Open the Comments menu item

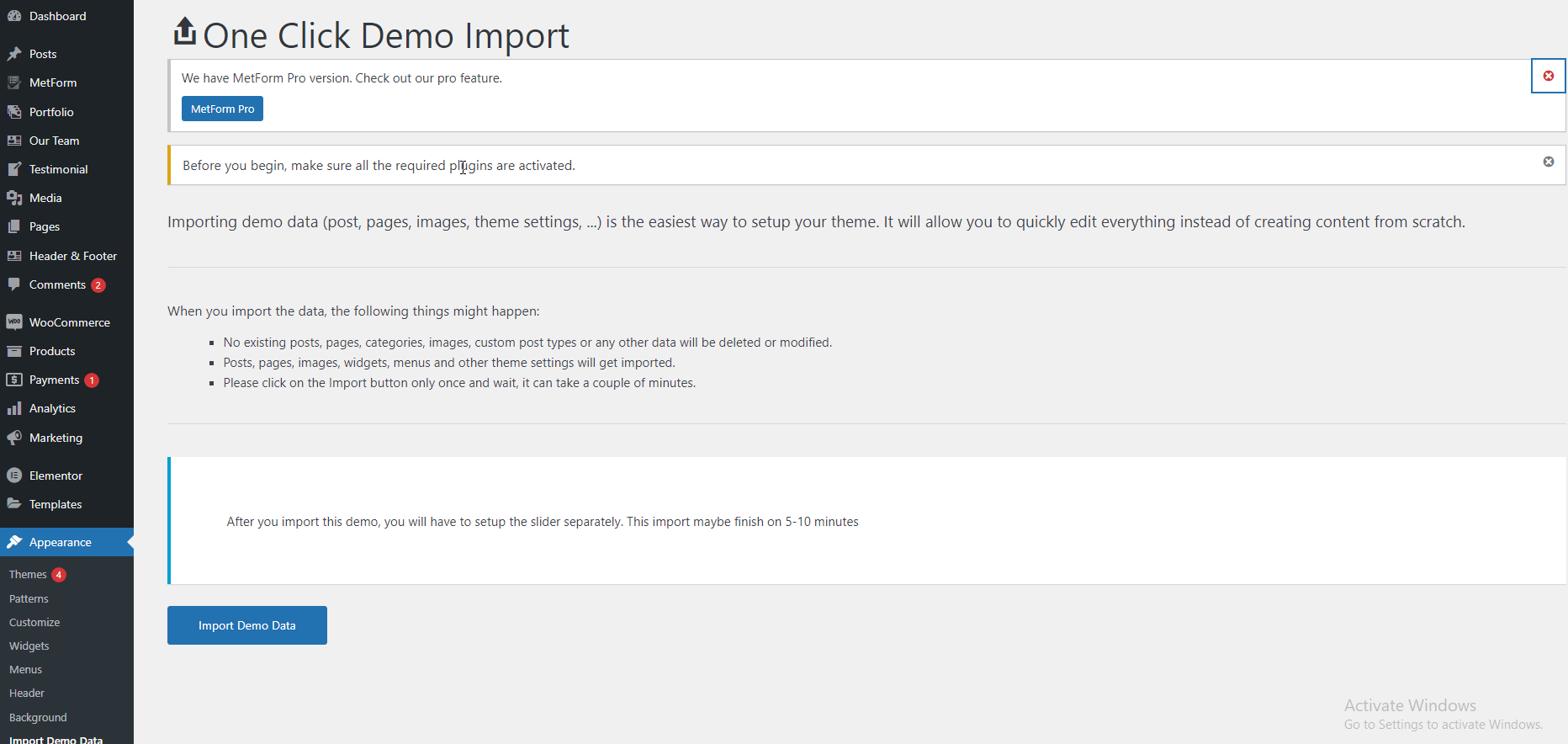[57, 284]
